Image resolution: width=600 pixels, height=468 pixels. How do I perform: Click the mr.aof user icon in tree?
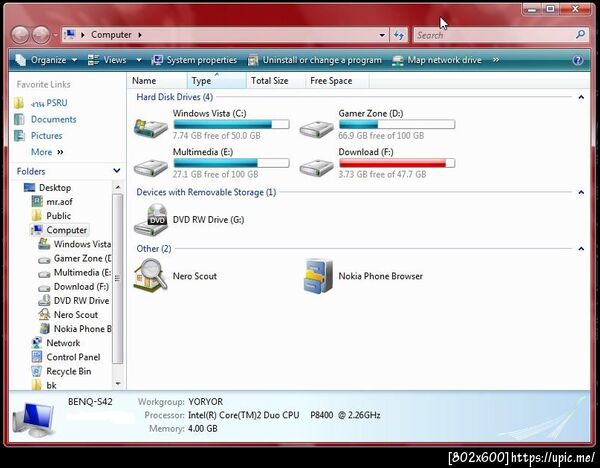pos(37,201)
